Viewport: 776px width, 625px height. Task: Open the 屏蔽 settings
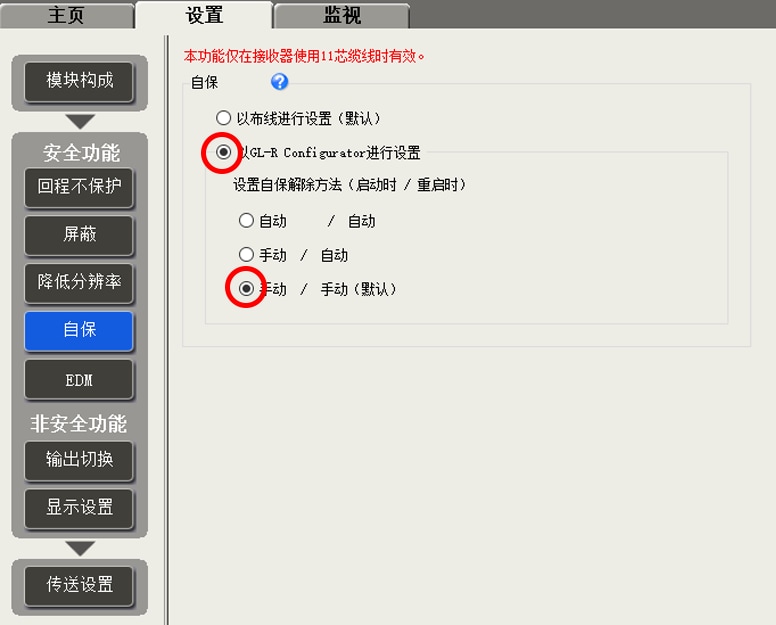click(79, 234)
